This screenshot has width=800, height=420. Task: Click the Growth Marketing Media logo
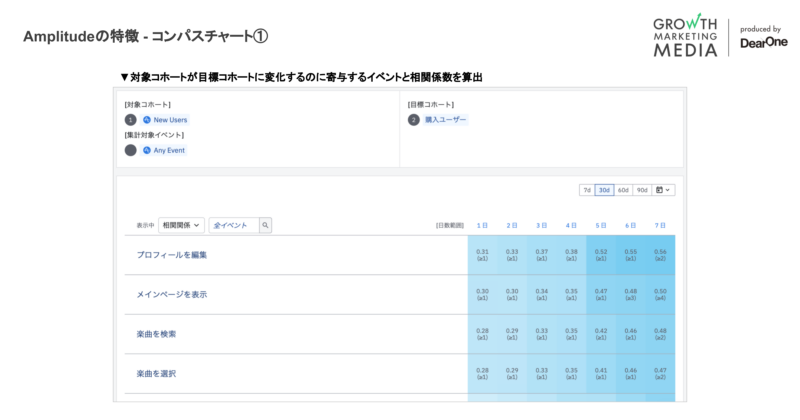pyautogui.click(x=685, y=35)
